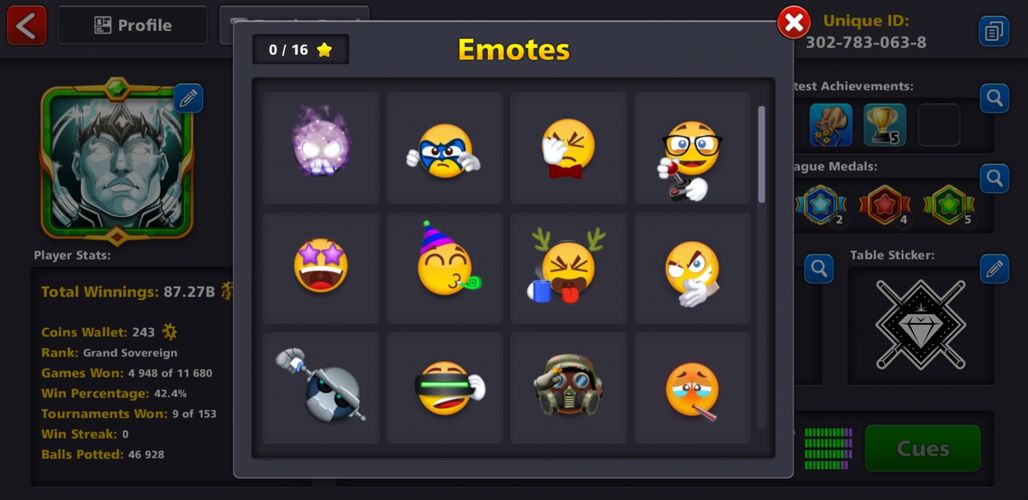Select the purple flaming ghost emote
This screenshot has width=1028, height=500.
[321, 147]
